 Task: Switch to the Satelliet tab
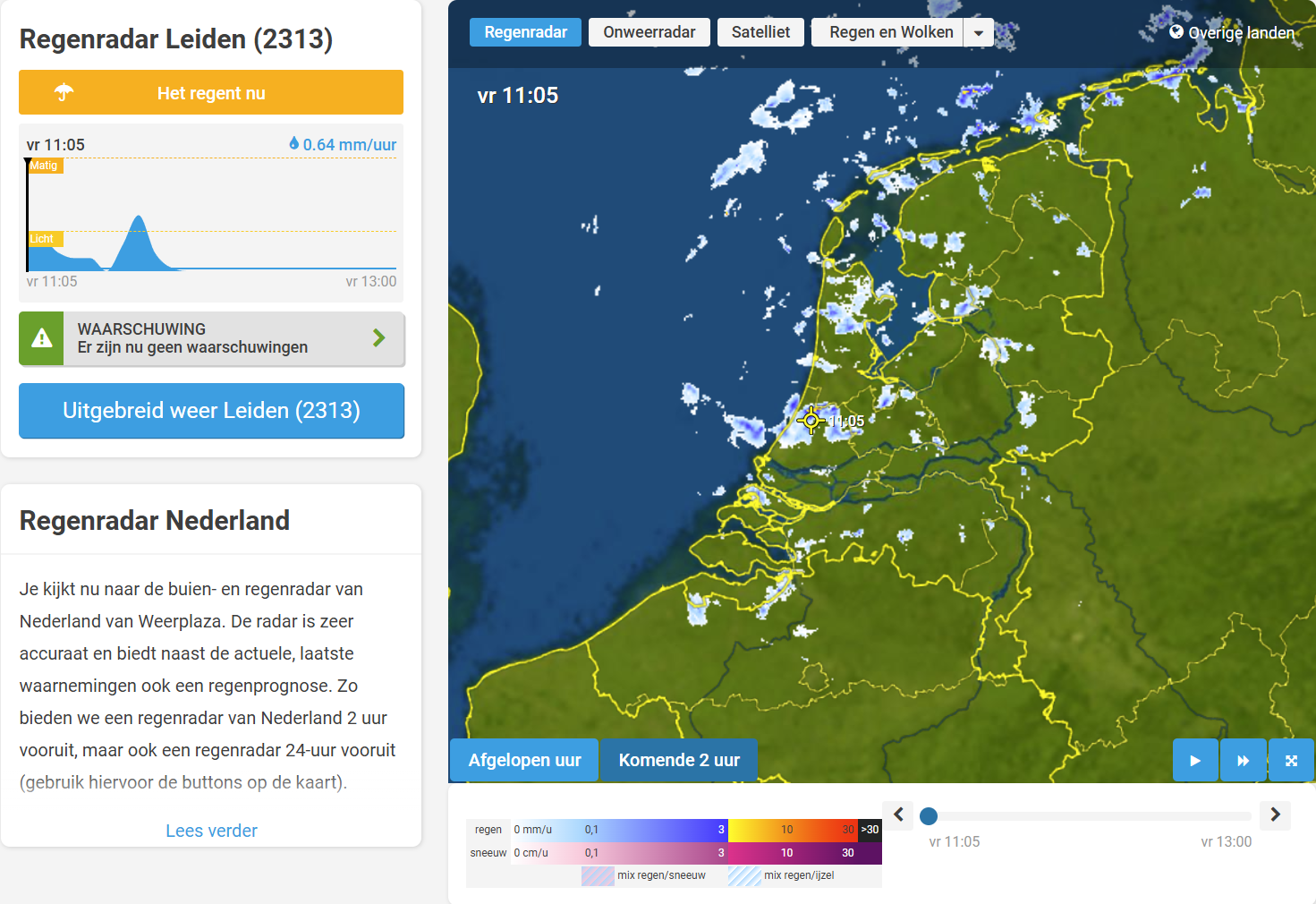coord(760,32)
